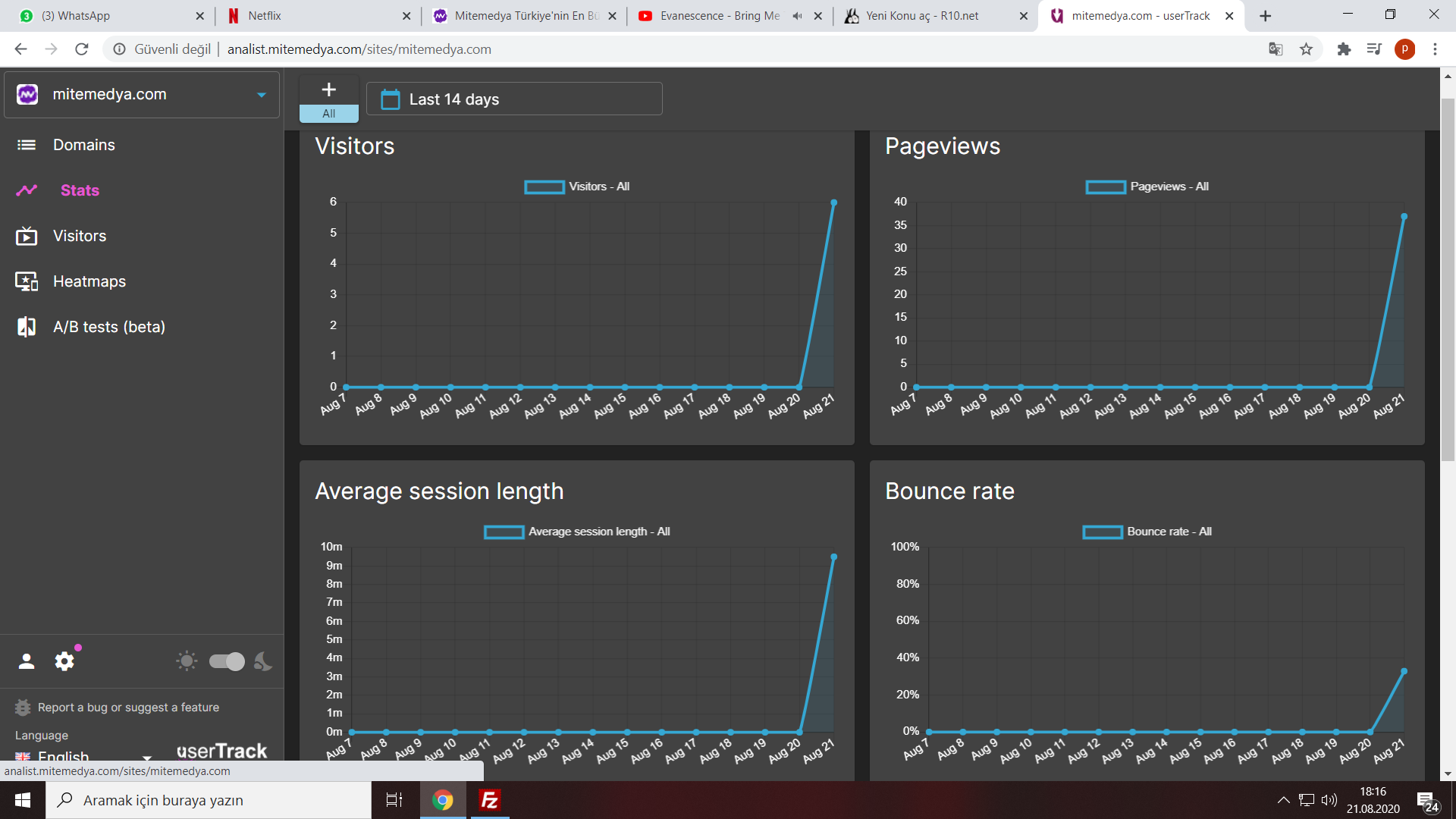This screenshot has width=1456, height=819.
Task: Open the volume control in system tray
Action: pos(1329,800)
